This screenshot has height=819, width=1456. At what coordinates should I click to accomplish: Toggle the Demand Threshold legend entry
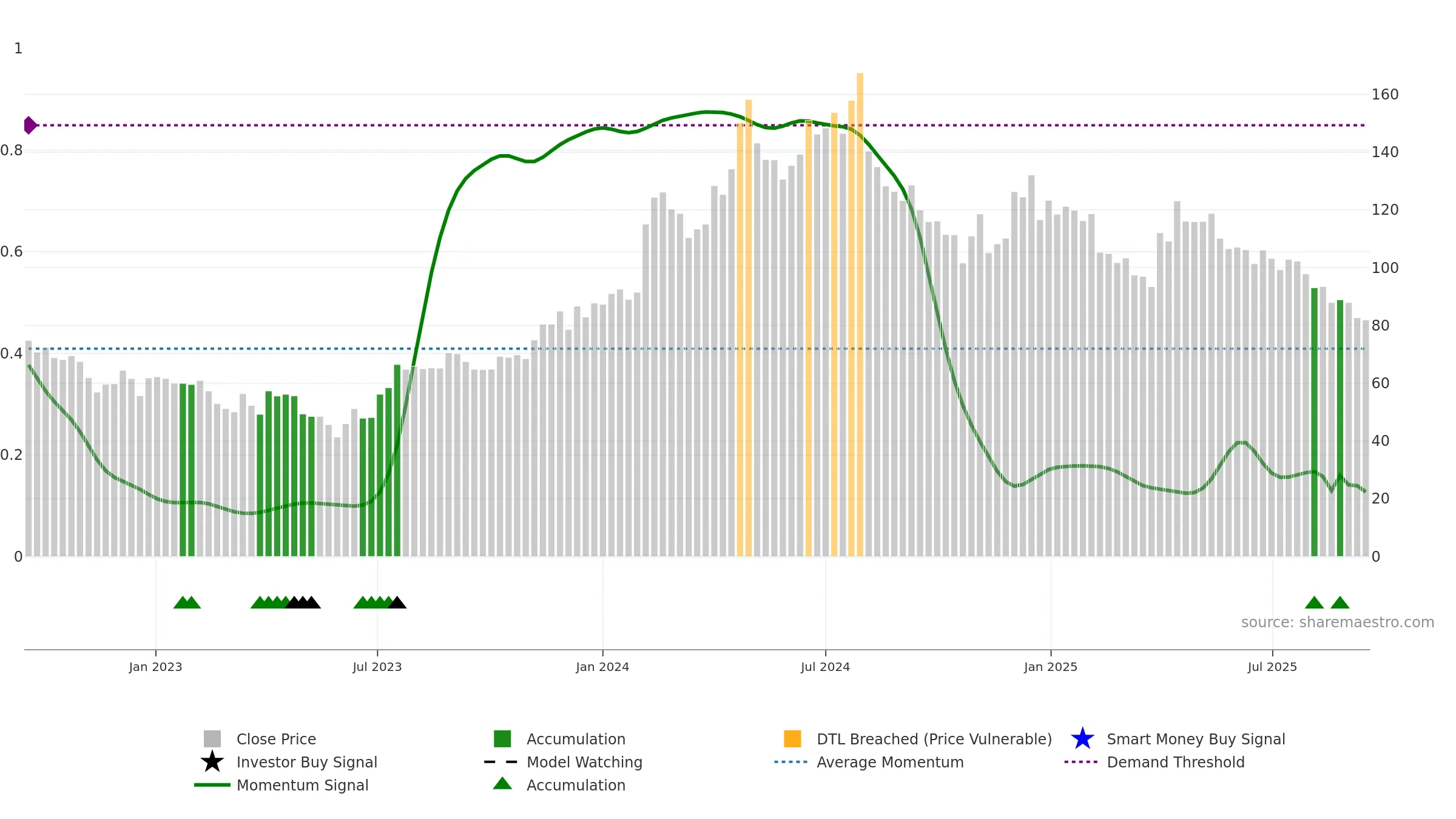(x=1176, y=762)
